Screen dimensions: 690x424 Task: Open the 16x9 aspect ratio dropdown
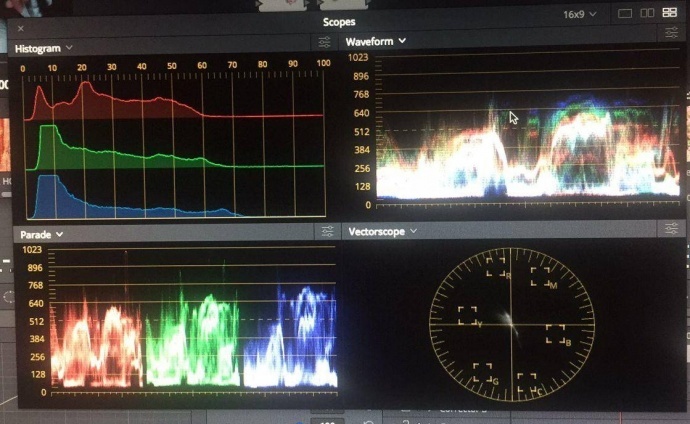click(580, 14)
